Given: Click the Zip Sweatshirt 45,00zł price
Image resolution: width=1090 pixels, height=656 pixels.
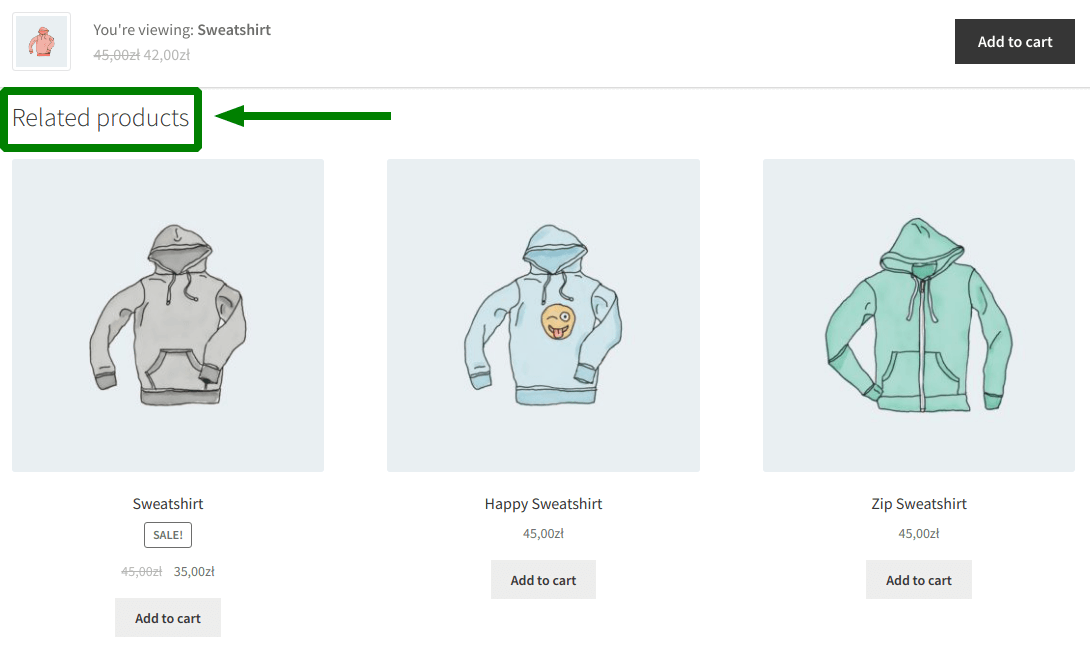Looking at the screenshot, I should tap(918, 534).
